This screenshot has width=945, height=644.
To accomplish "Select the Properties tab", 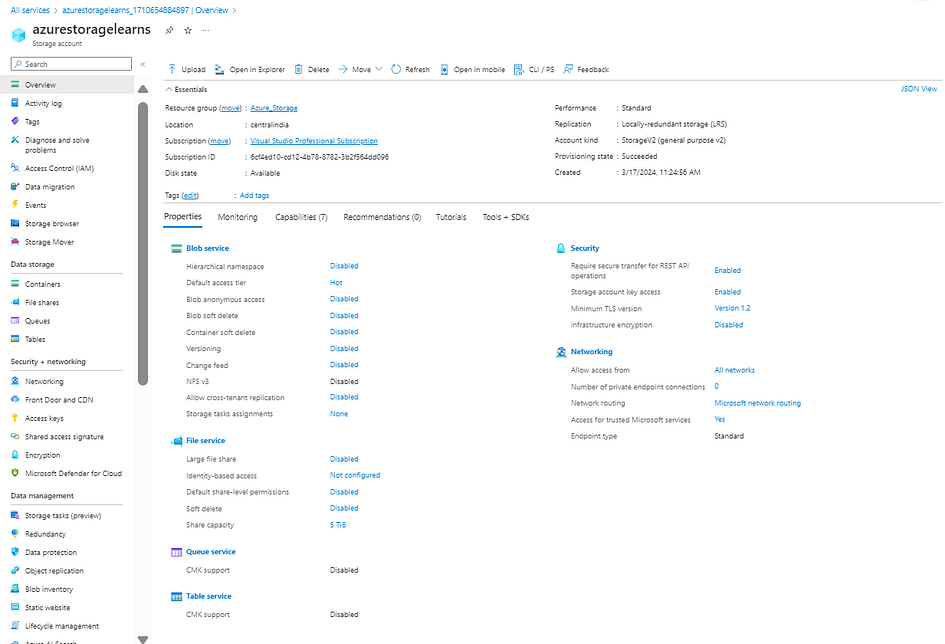I will click(x=183, y=216).
